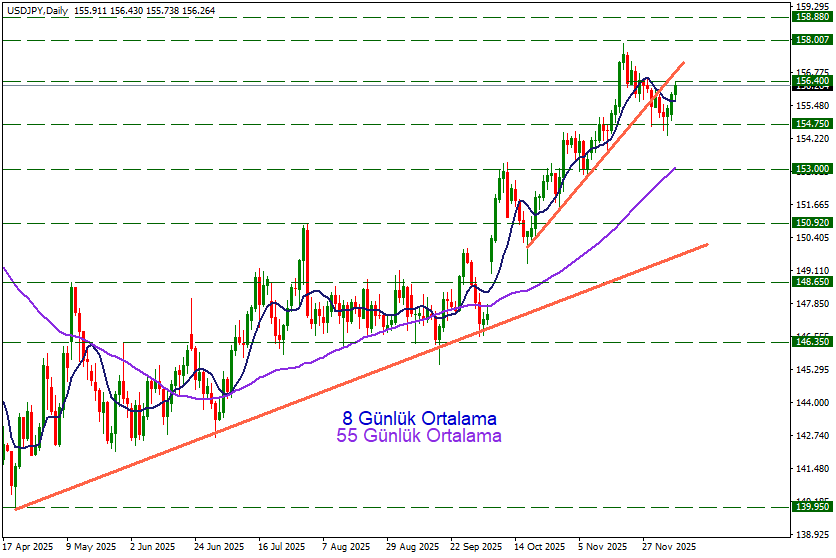Click the 24 Jun 2025 date label
Image resolution: width=836 pixels, height=558 pixels.
coord(218,548)
